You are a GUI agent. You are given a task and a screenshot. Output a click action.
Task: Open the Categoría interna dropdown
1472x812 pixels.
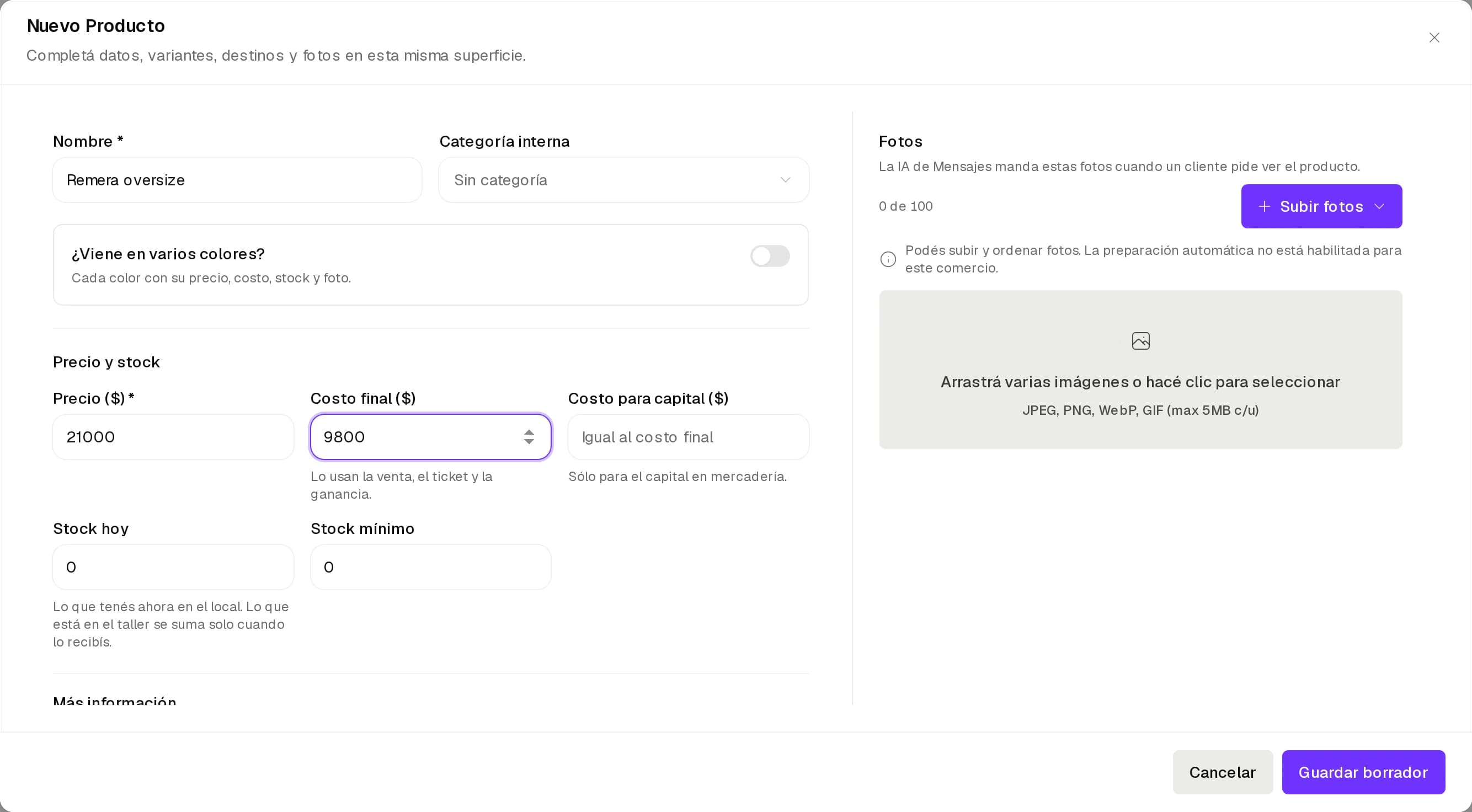pos(623,180)
